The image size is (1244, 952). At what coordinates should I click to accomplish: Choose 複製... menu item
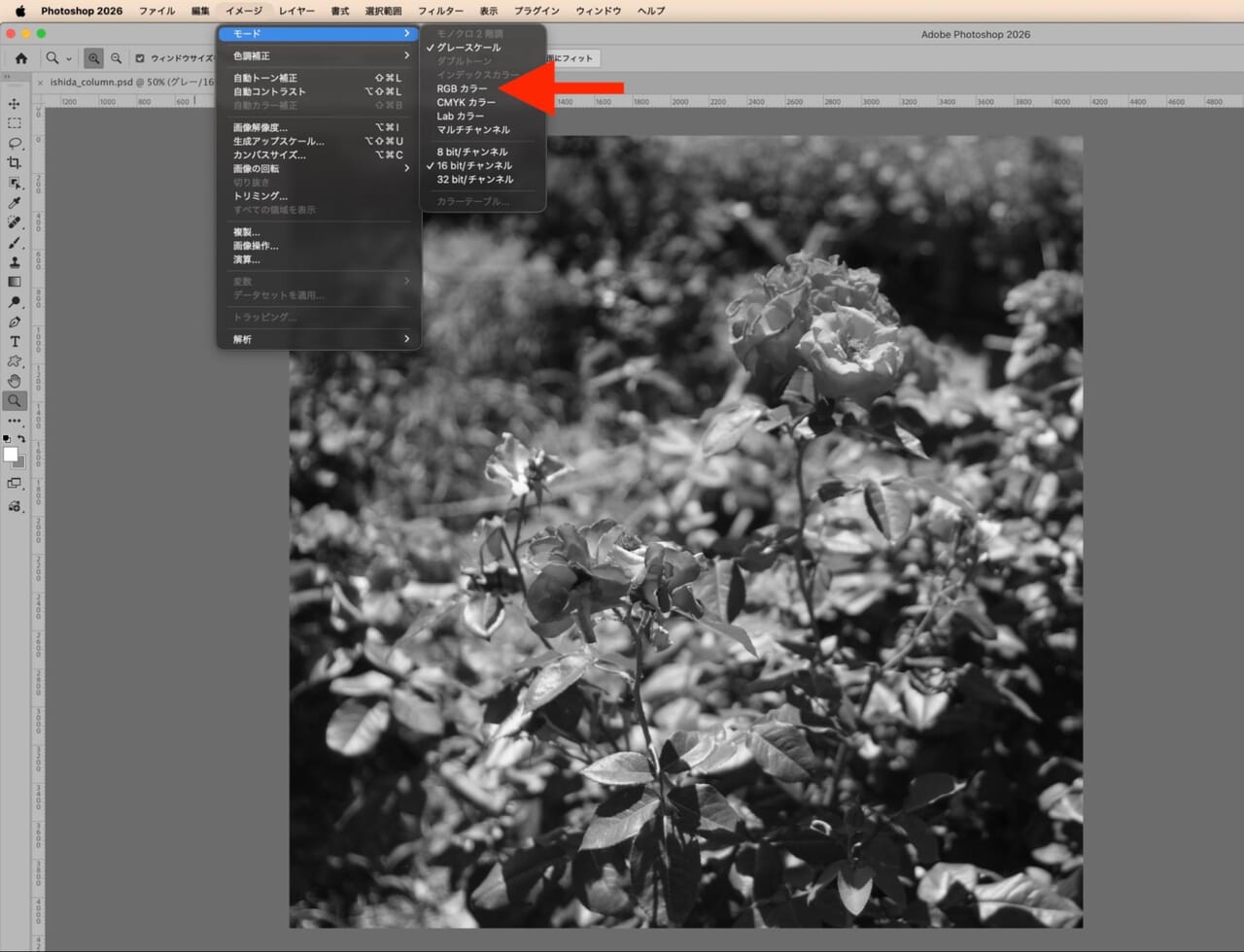point(319,232)
